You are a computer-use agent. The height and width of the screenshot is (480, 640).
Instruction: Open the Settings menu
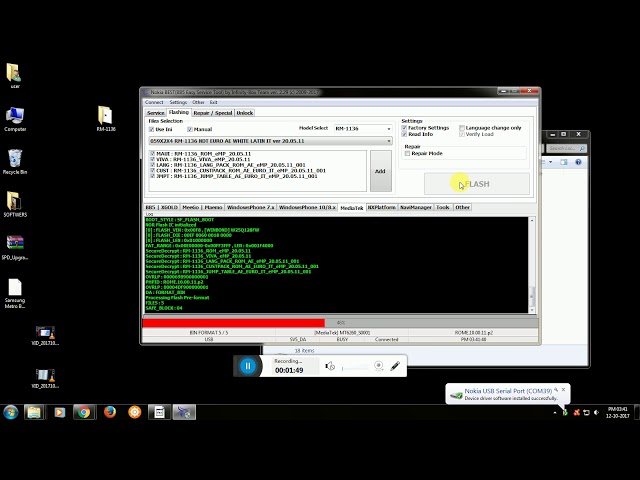tap(178, 102)
